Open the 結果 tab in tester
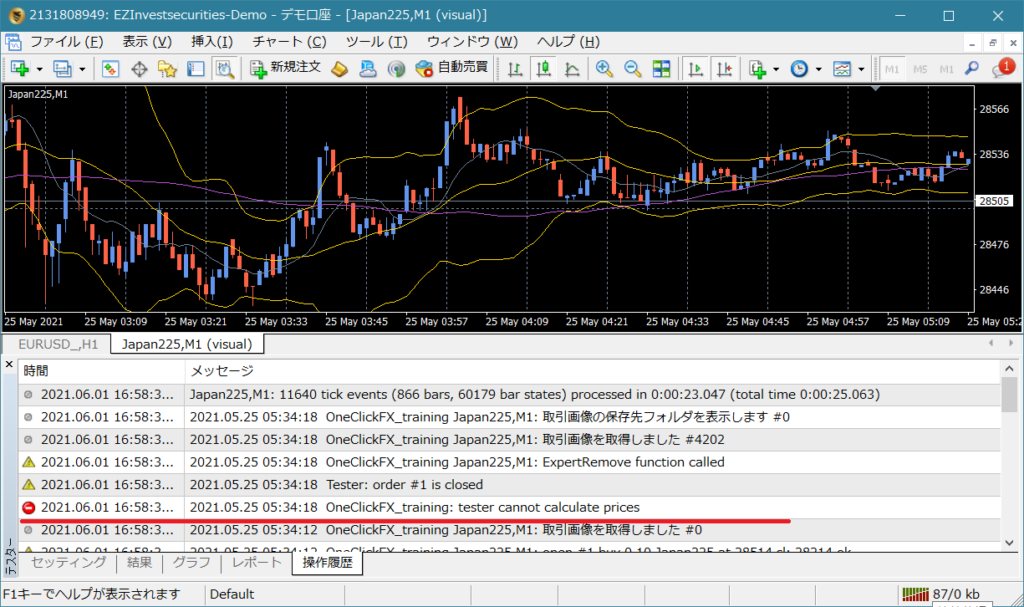The width and height of the screenshot is (1024, 607). (139, 563)
